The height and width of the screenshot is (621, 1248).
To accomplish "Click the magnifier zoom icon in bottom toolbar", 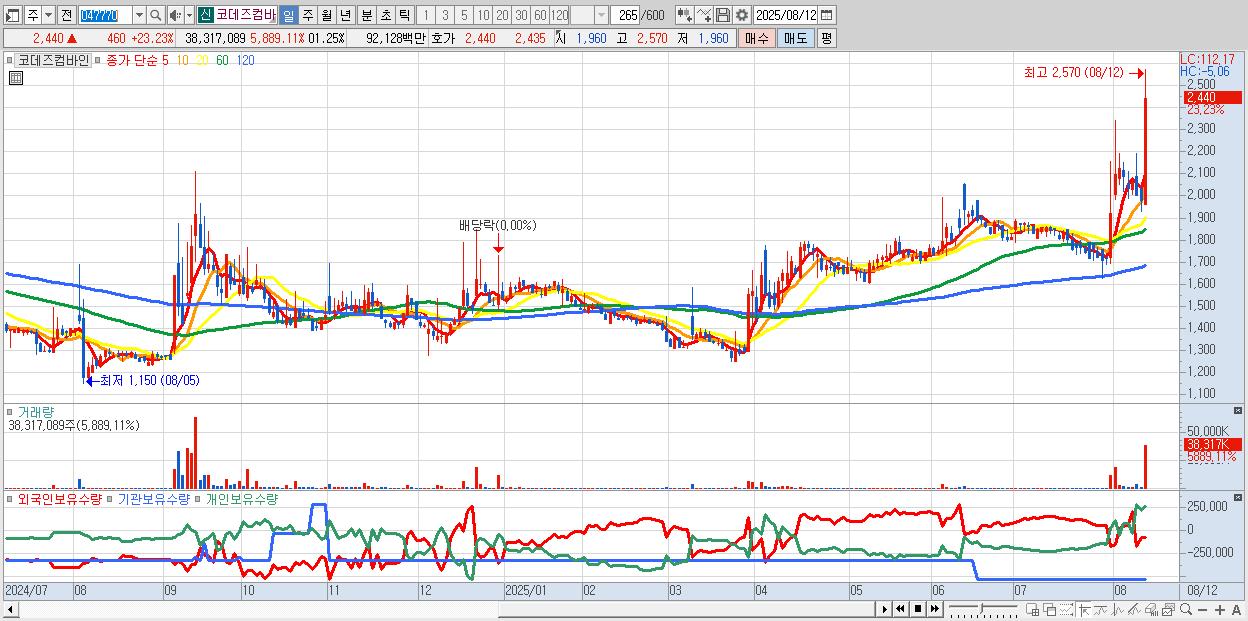I will (1186, 610).
